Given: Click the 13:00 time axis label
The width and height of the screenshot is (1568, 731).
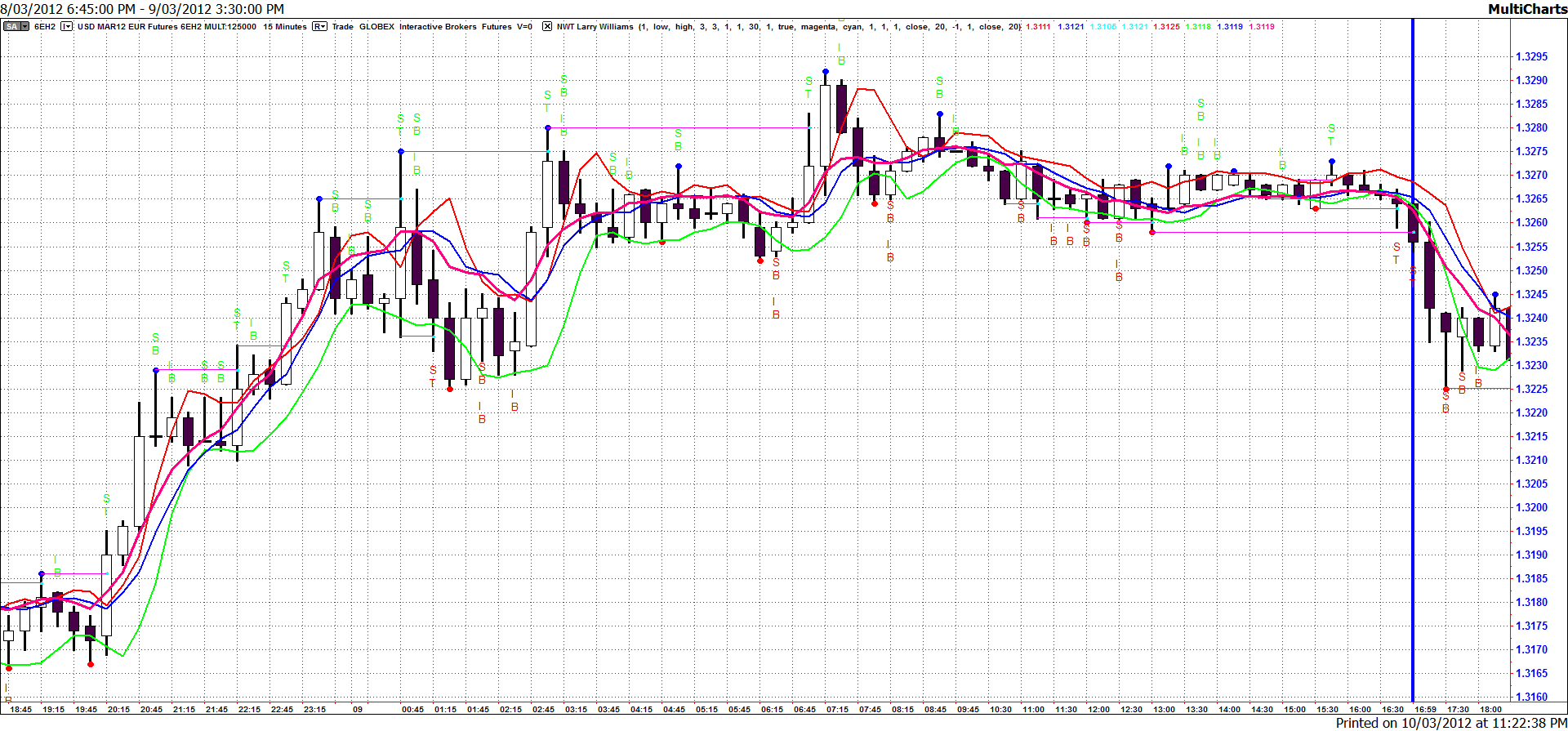Looking at the screenshot, I should [x=1164, y=709].
